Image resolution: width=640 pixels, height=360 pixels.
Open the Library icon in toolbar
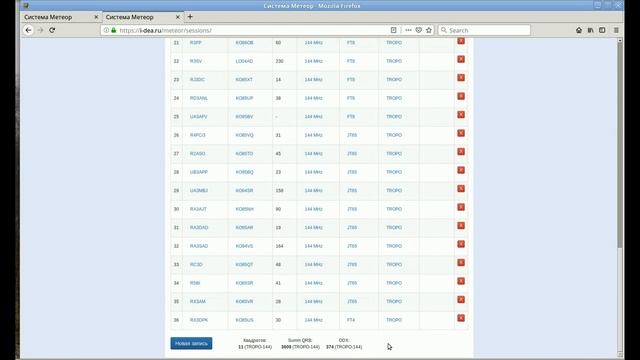click(x=590, y=30)
